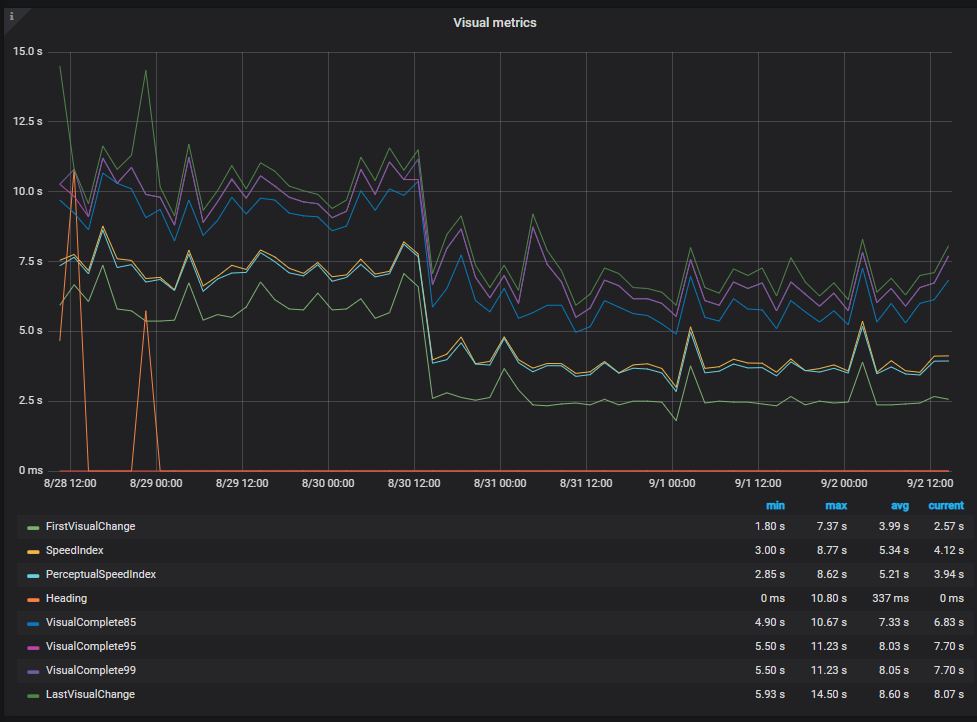The width and height of the screenshot is (977, 722).
Task: Toggle the LastVisualChange series label
Action: (x=90, y=695)
